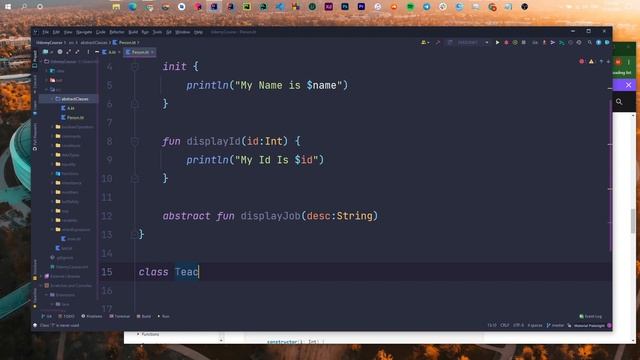Hide the Project panel with minus icon
This screenshot has width=640, height=360.
(97, 52)
